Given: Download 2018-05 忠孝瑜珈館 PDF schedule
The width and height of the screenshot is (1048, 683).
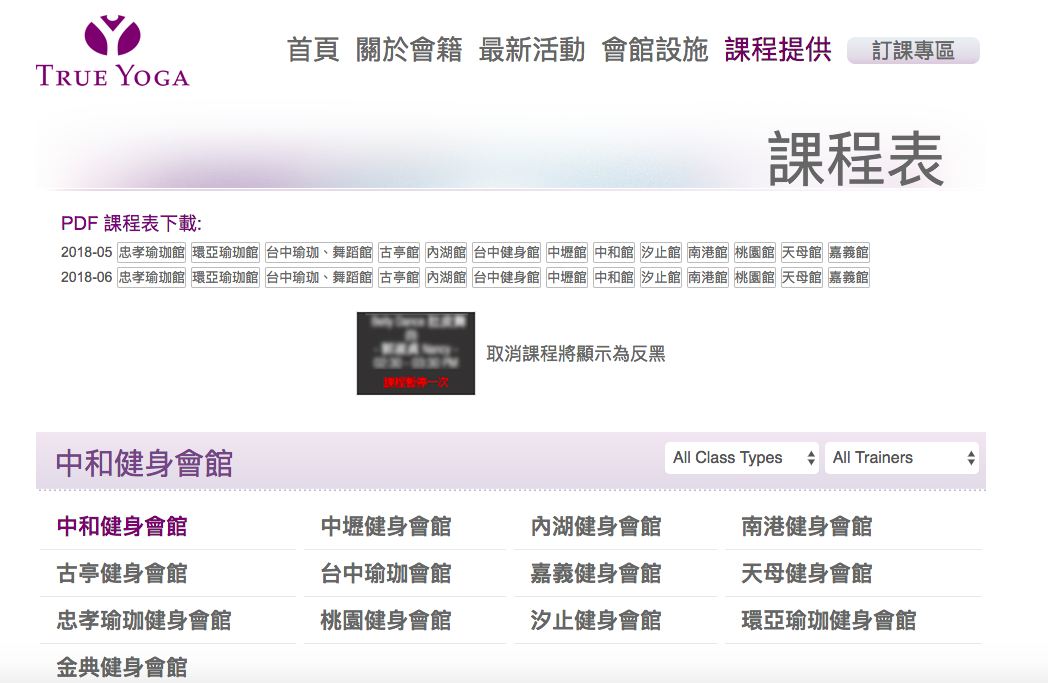Looking at the screenshot, I should 152,253.
